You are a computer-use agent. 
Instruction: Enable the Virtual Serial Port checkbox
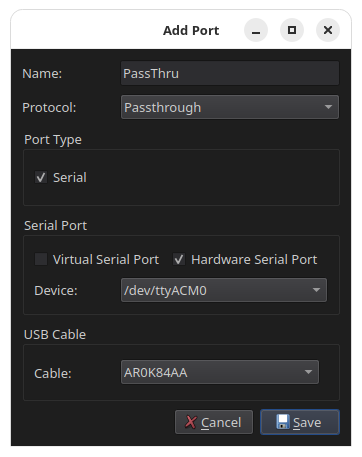[x=41, y=259]
